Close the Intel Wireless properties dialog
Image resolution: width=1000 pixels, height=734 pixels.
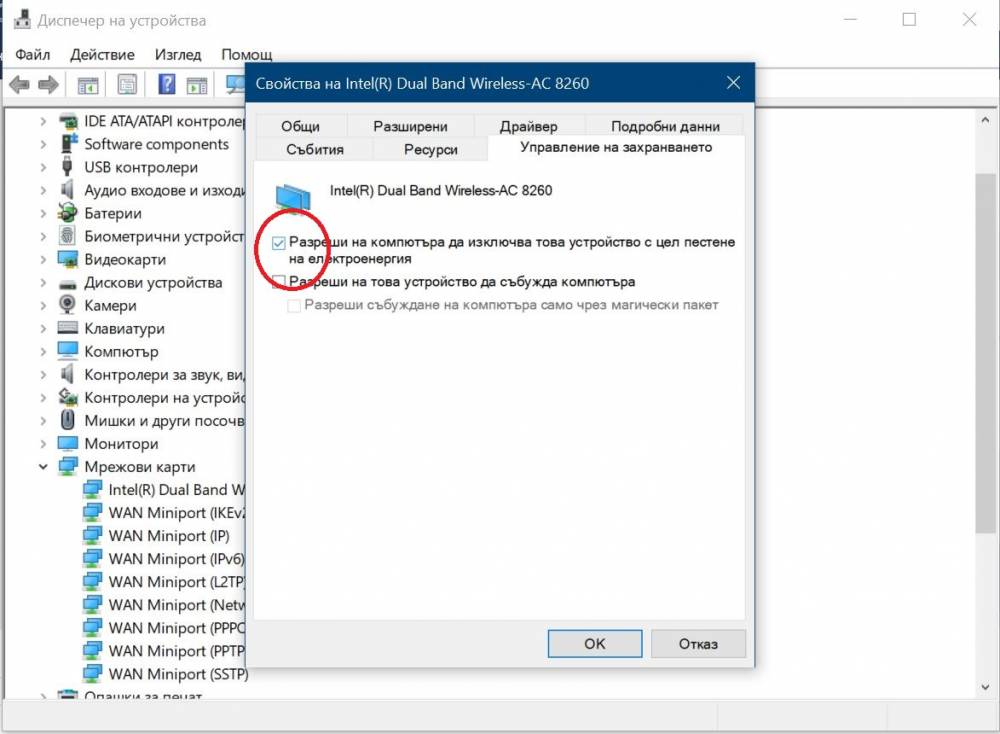coord(733,82)
